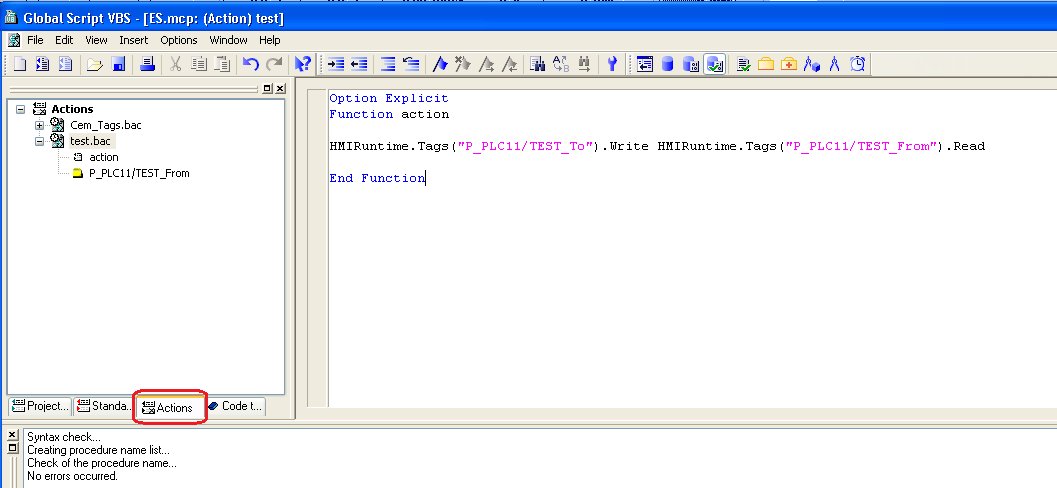Click the plain yellow folder icon
Screen dimensions: 1057x488
(766, 64)
